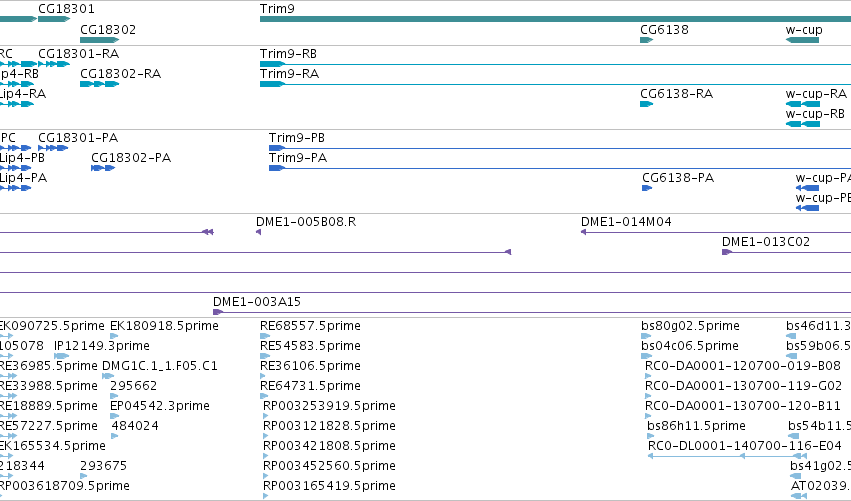Click the IP12149.3prime EST arrow
851x501 pixels.
[61, 356]
